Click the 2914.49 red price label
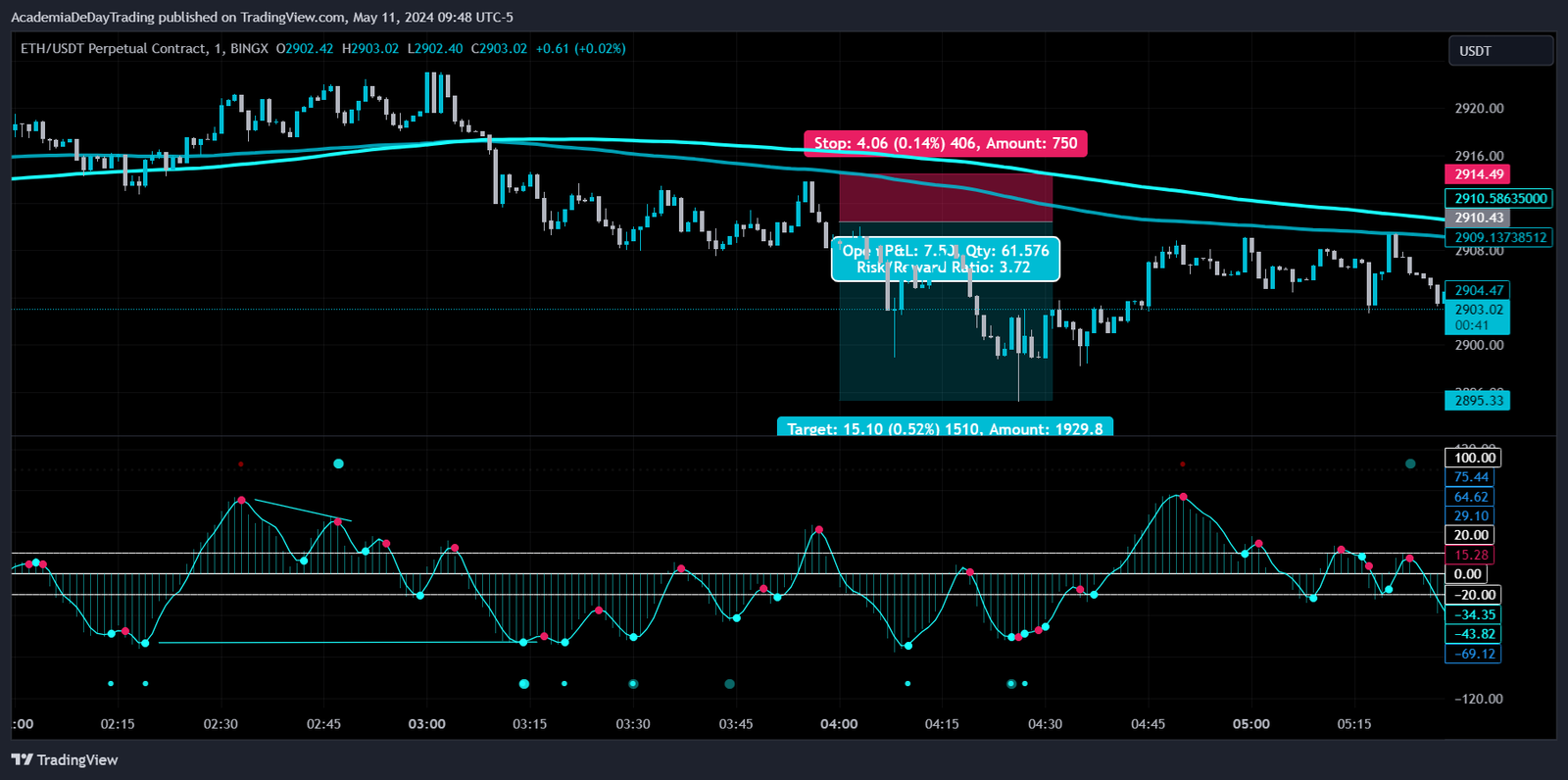Screen dimensions: 1568x780 pos(1477,174)
